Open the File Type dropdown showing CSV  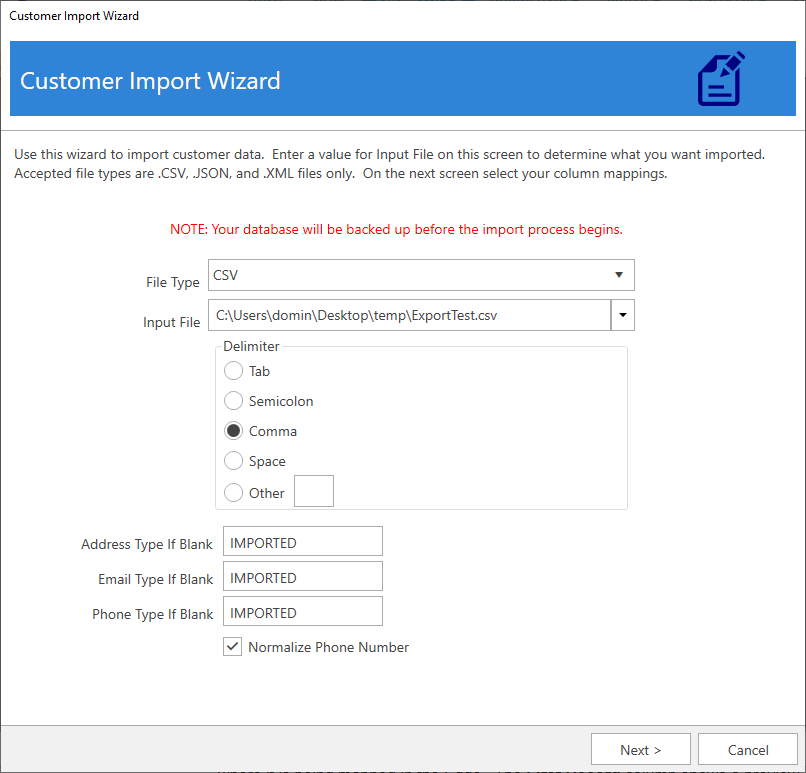[x=421, y=275]
